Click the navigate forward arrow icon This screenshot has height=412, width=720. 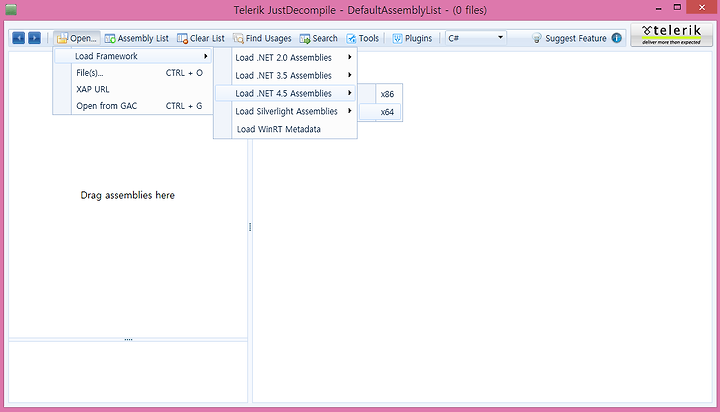click(34, 38)
